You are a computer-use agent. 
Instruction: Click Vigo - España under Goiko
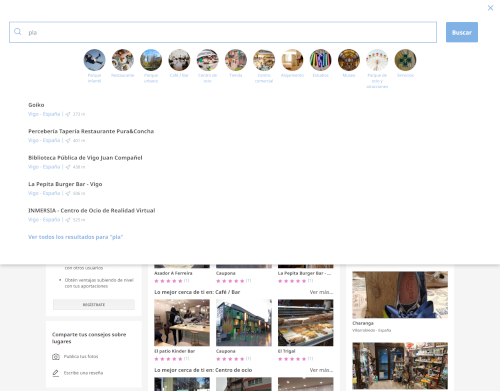point(44,114)
